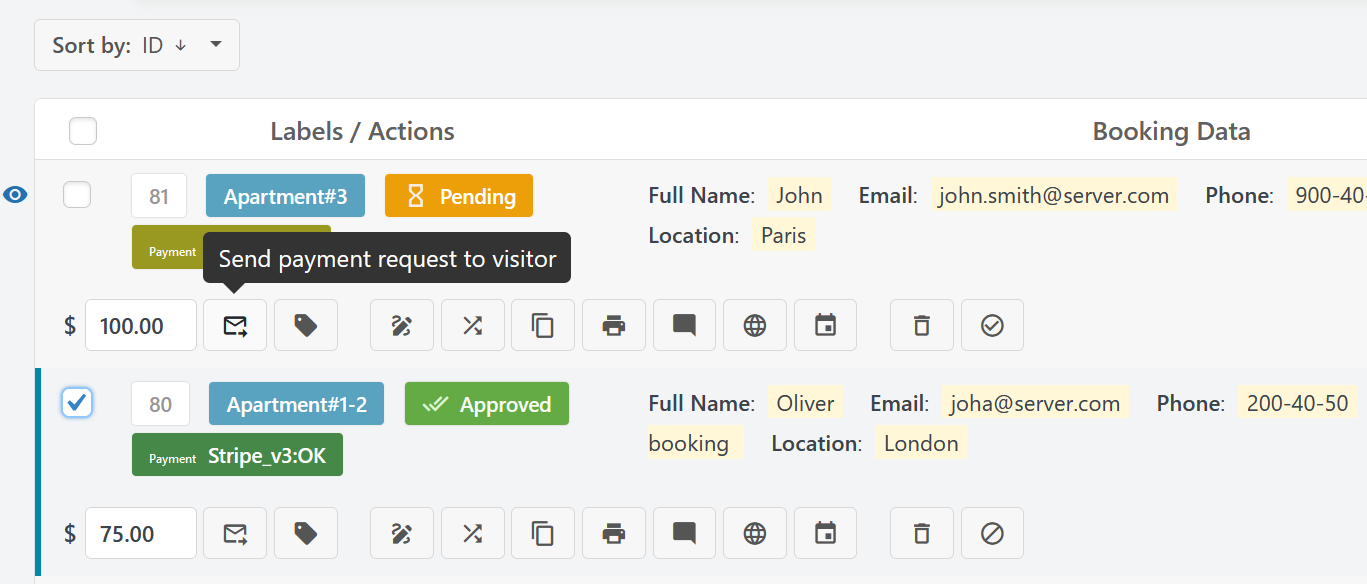This screenshot has width=1367, height=584.
Task: Print booking 81 details
Action: click(614, 325)
